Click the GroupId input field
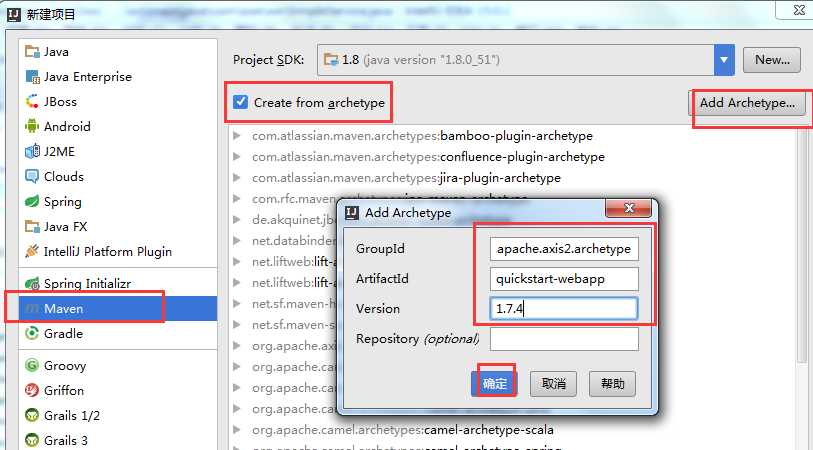Image resolution: width=813 pixels, height=450 pixels. tap(564, 249)
